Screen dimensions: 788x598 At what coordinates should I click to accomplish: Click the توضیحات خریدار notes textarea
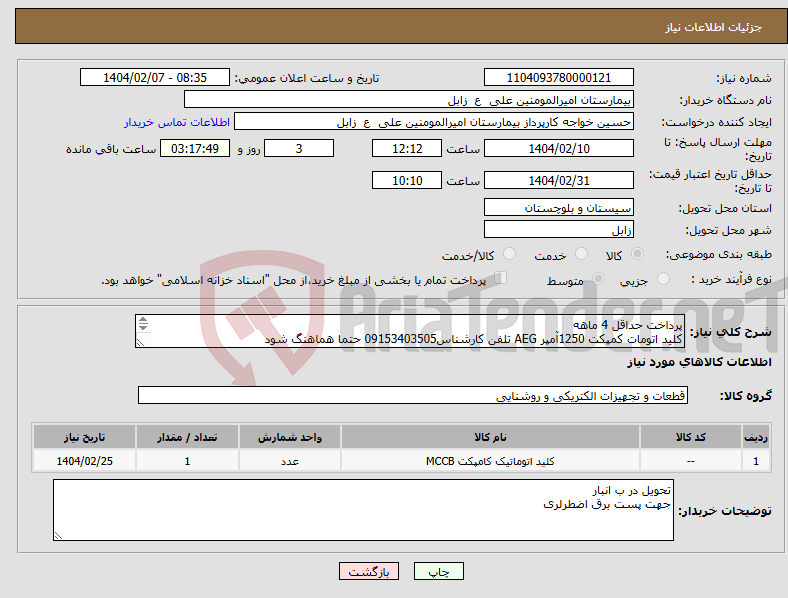[x=363, y=510]
